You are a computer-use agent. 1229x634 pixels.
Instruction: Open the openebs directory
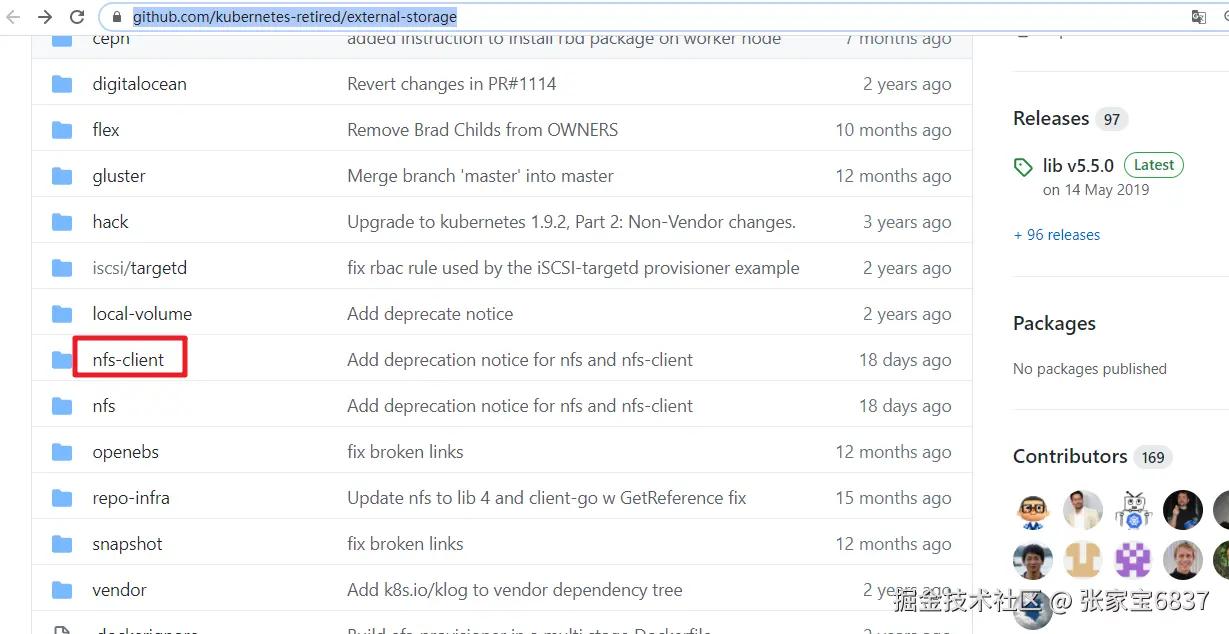[x=126, y=452]
